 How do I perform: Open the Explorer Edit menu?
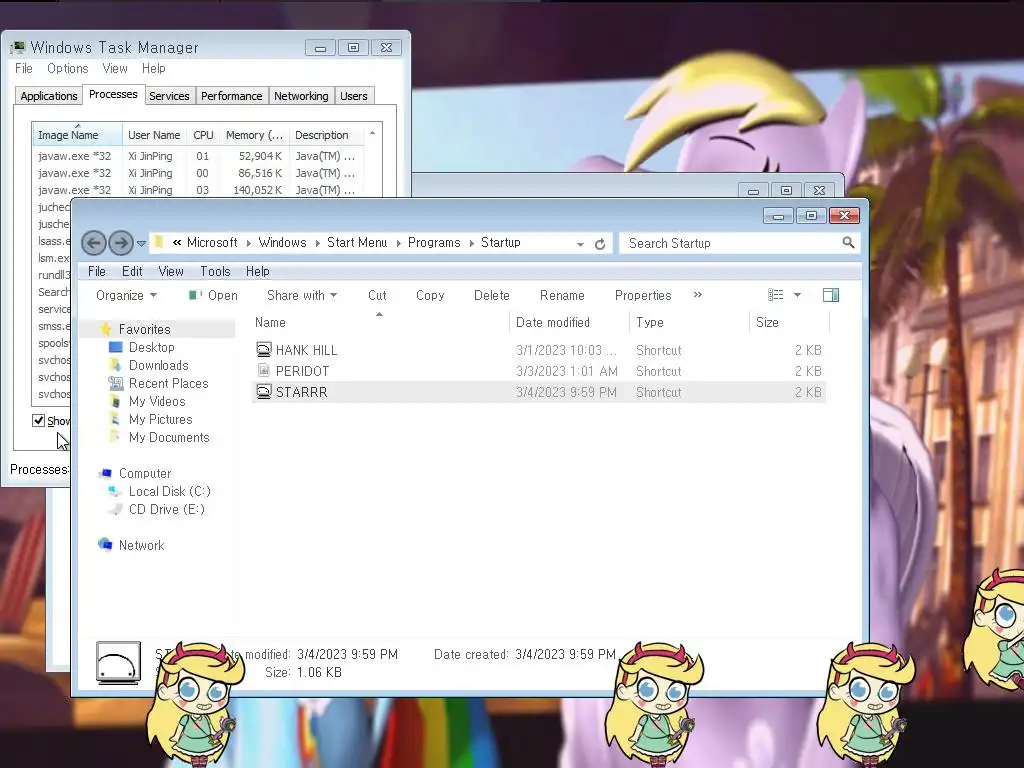tap(132, 271)
